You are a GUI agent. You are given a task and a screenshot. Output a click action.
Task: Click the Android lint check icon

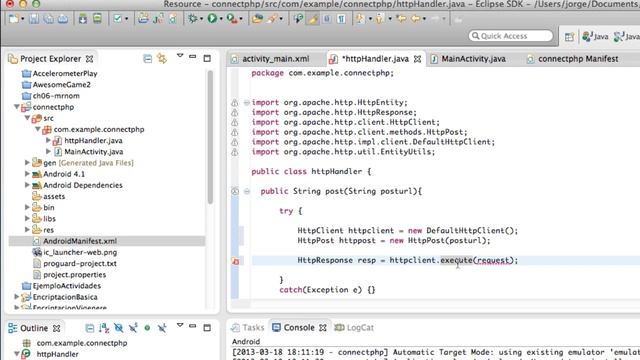pos(118,19)
